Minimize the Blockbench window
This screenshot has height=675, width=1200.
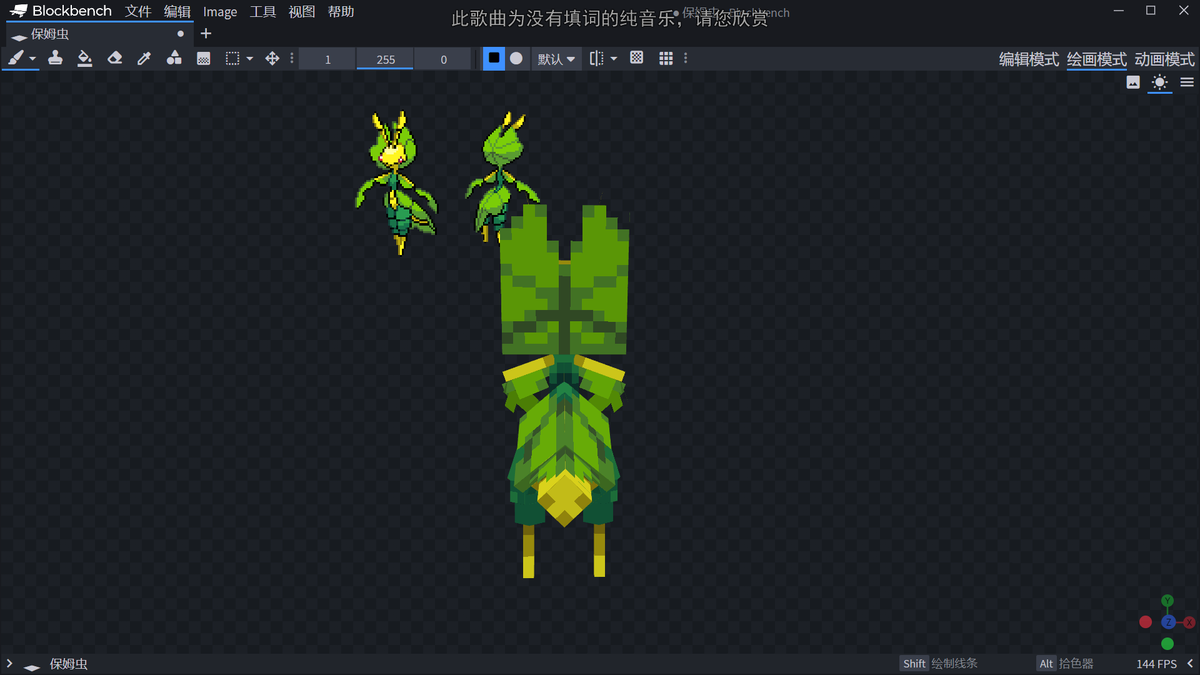coord(1119,11)
